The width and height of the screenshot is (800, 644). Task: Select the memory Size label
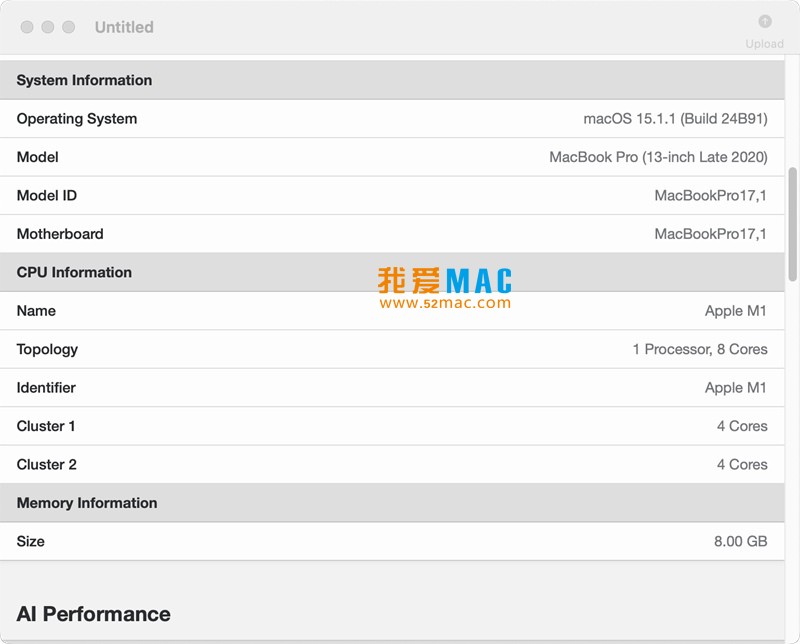[x=30, y=541]
